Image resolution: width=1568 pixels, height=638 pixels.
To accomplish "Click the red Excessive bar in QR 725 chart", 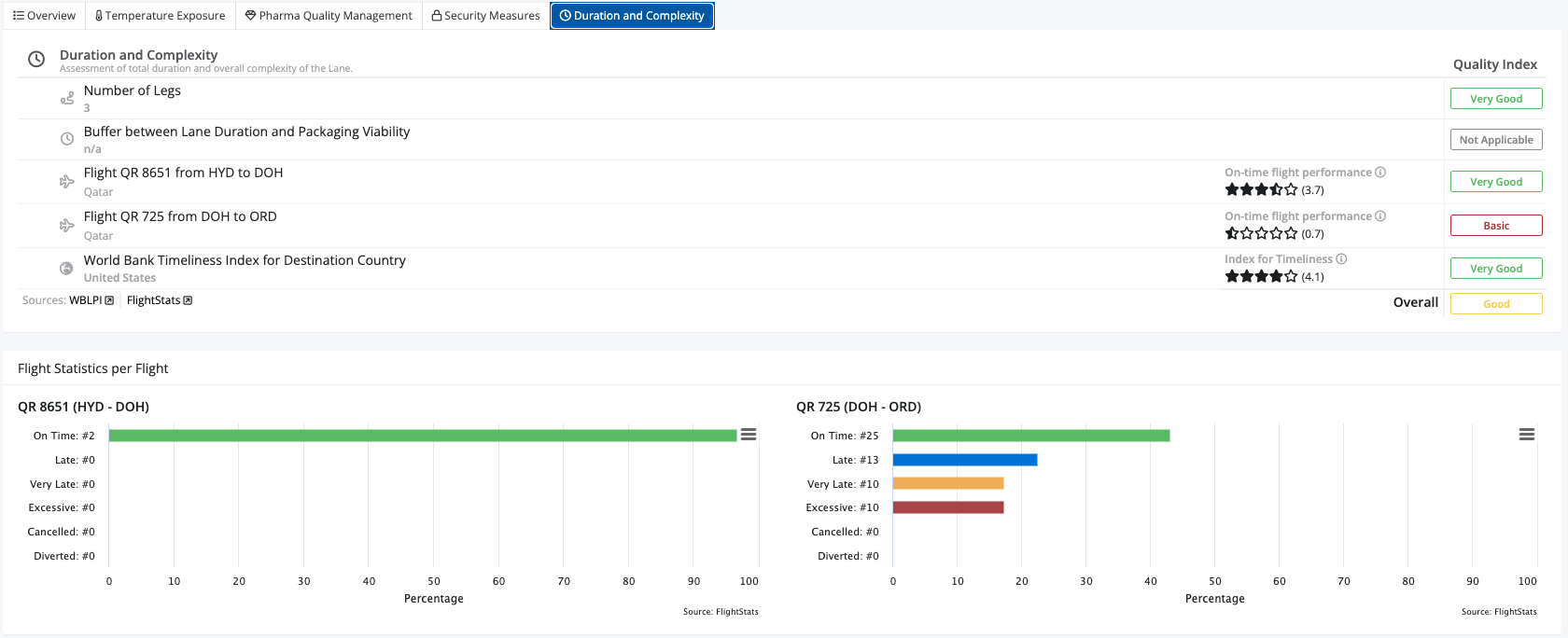I will tap(947, 507).
